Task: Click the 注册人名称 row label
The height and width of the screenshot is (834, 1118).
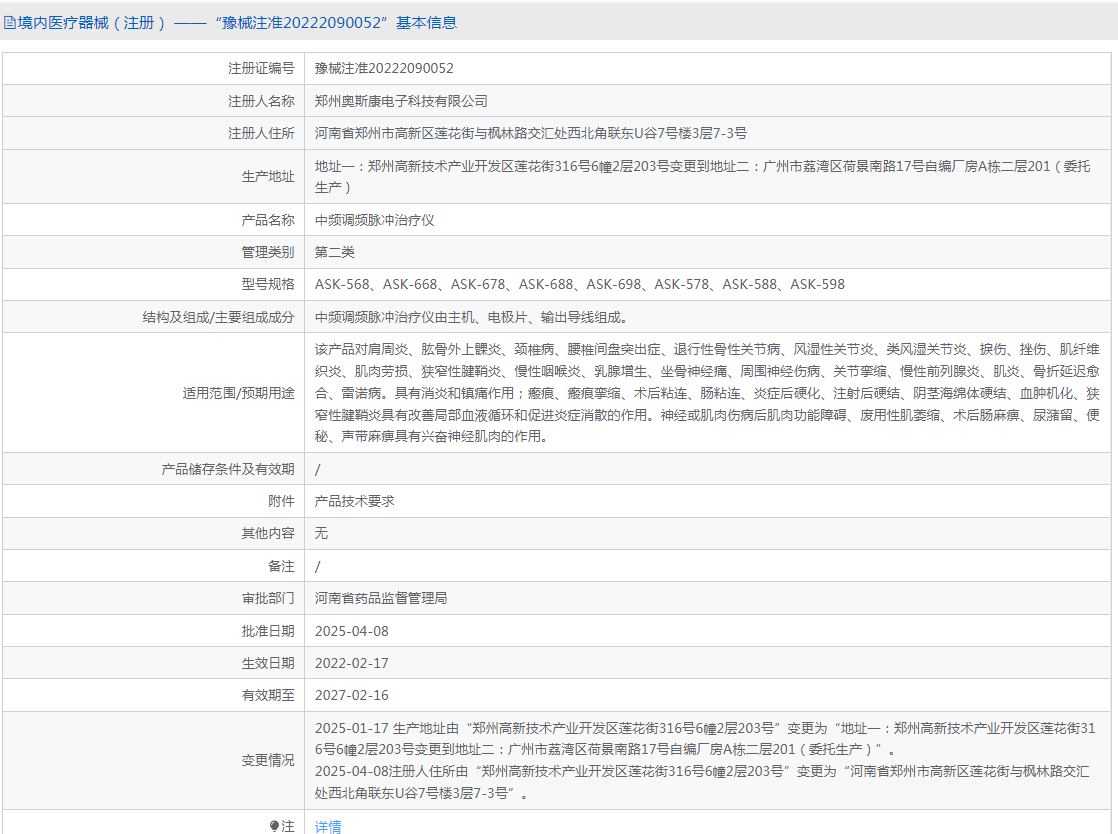Action: (x=261, y=101)
